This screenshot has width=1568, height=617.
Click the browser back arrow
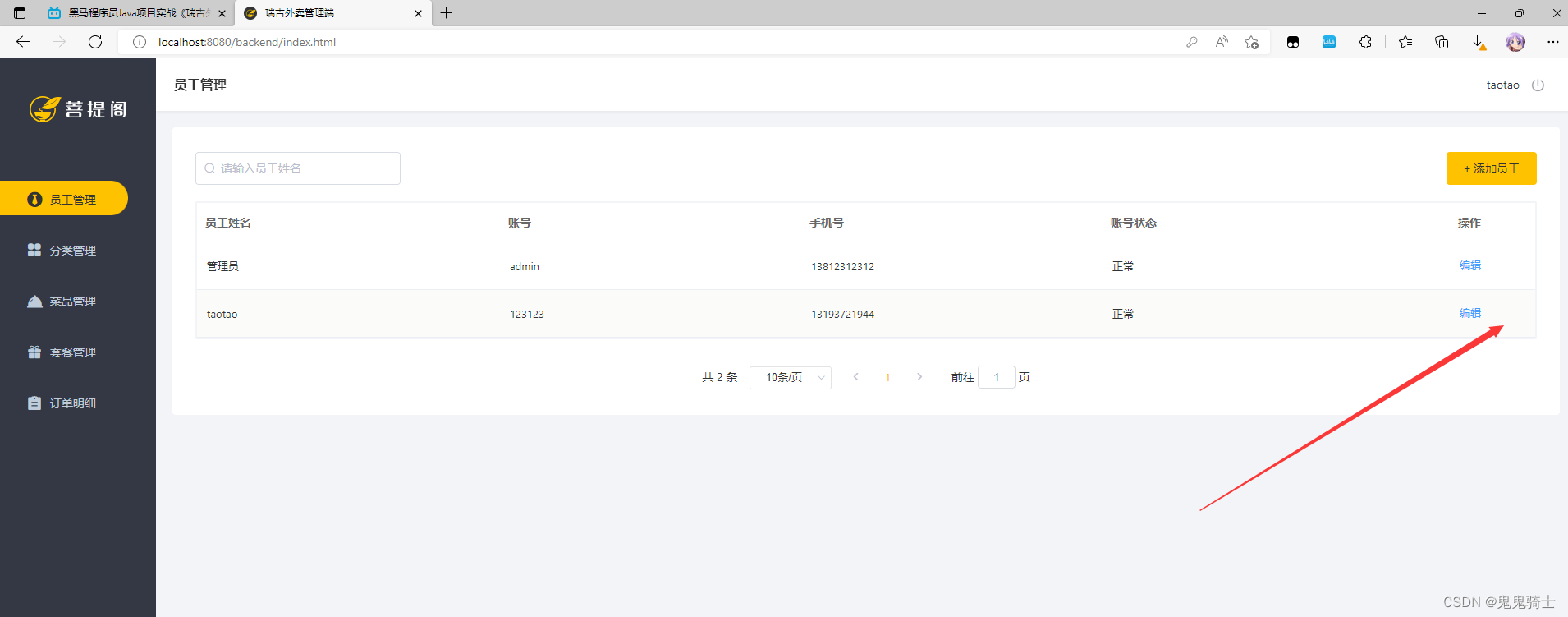click(x=23, y=42)
